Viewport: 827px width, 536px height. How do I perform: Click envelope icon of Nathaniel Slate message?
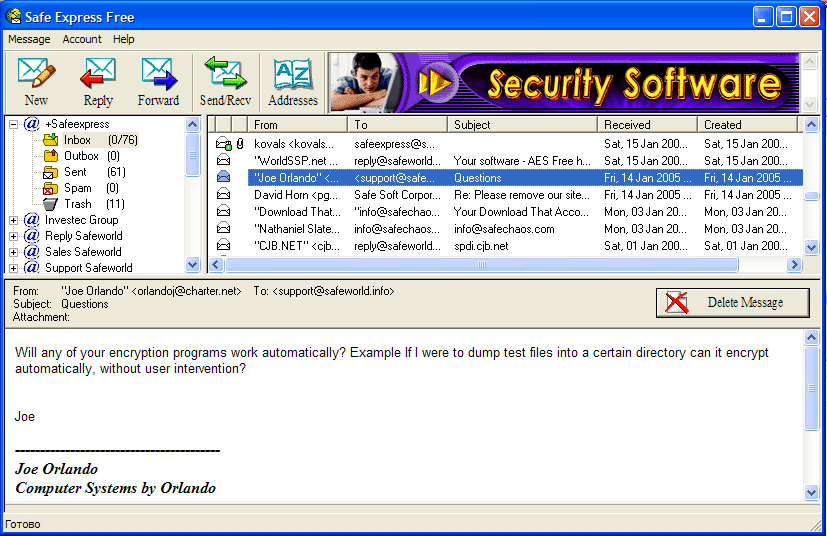tap(224, 228)
